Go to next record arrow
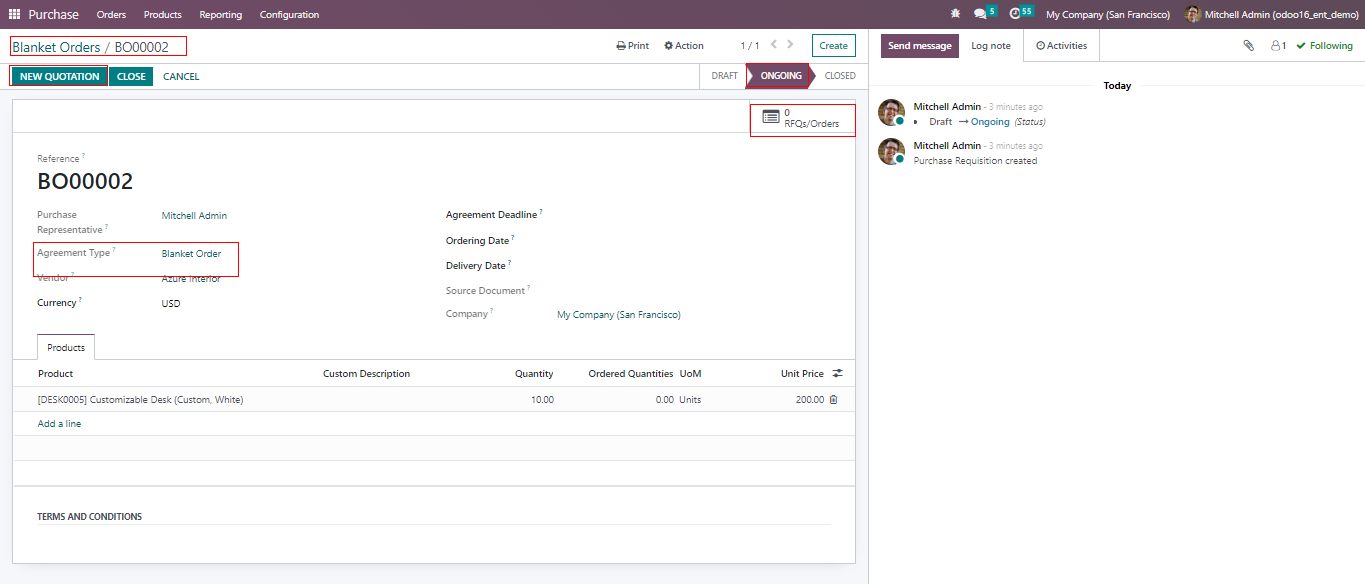 pos(790,45)
